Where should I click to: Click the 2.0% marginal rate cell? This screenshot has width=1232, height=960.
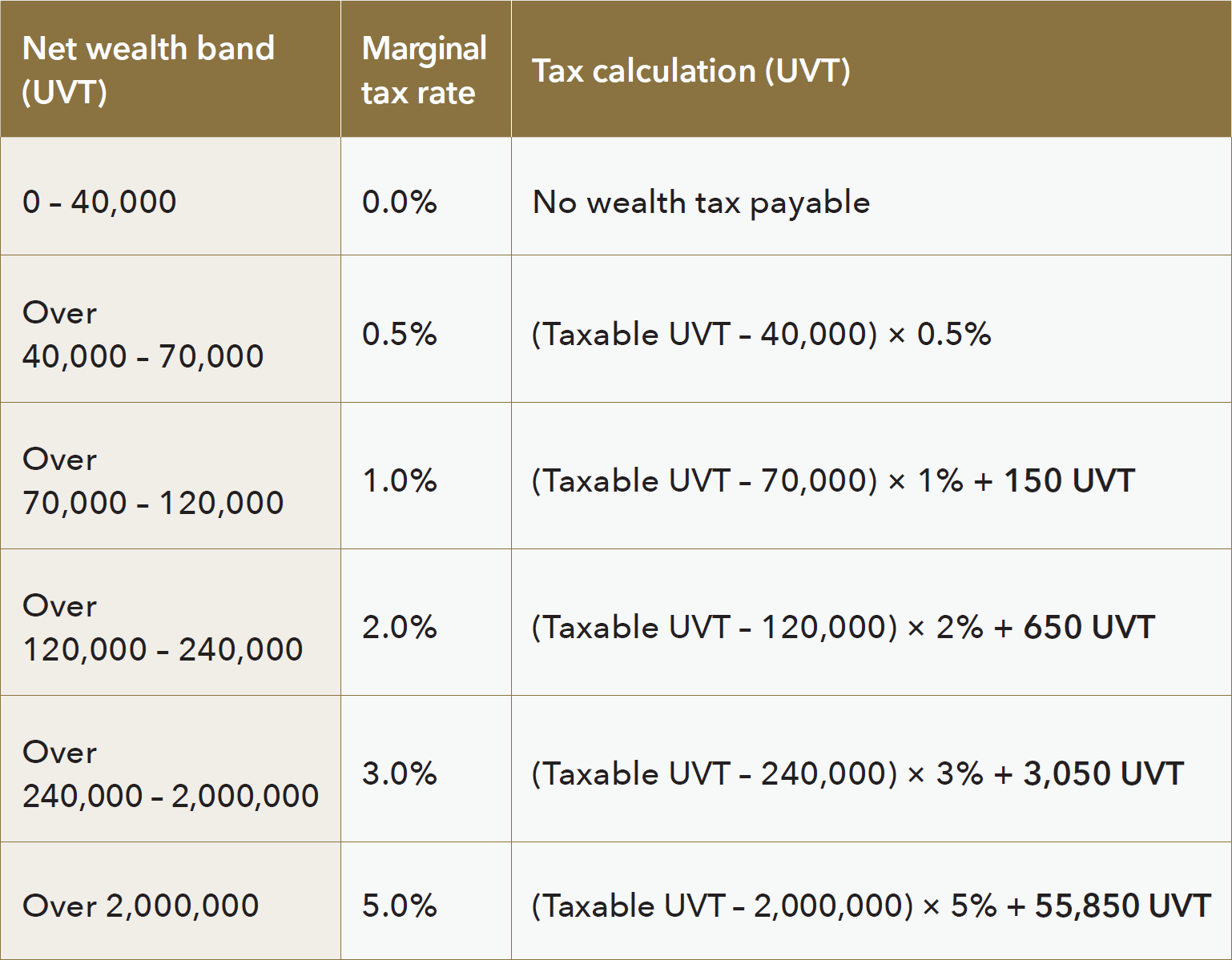[399, 627]
